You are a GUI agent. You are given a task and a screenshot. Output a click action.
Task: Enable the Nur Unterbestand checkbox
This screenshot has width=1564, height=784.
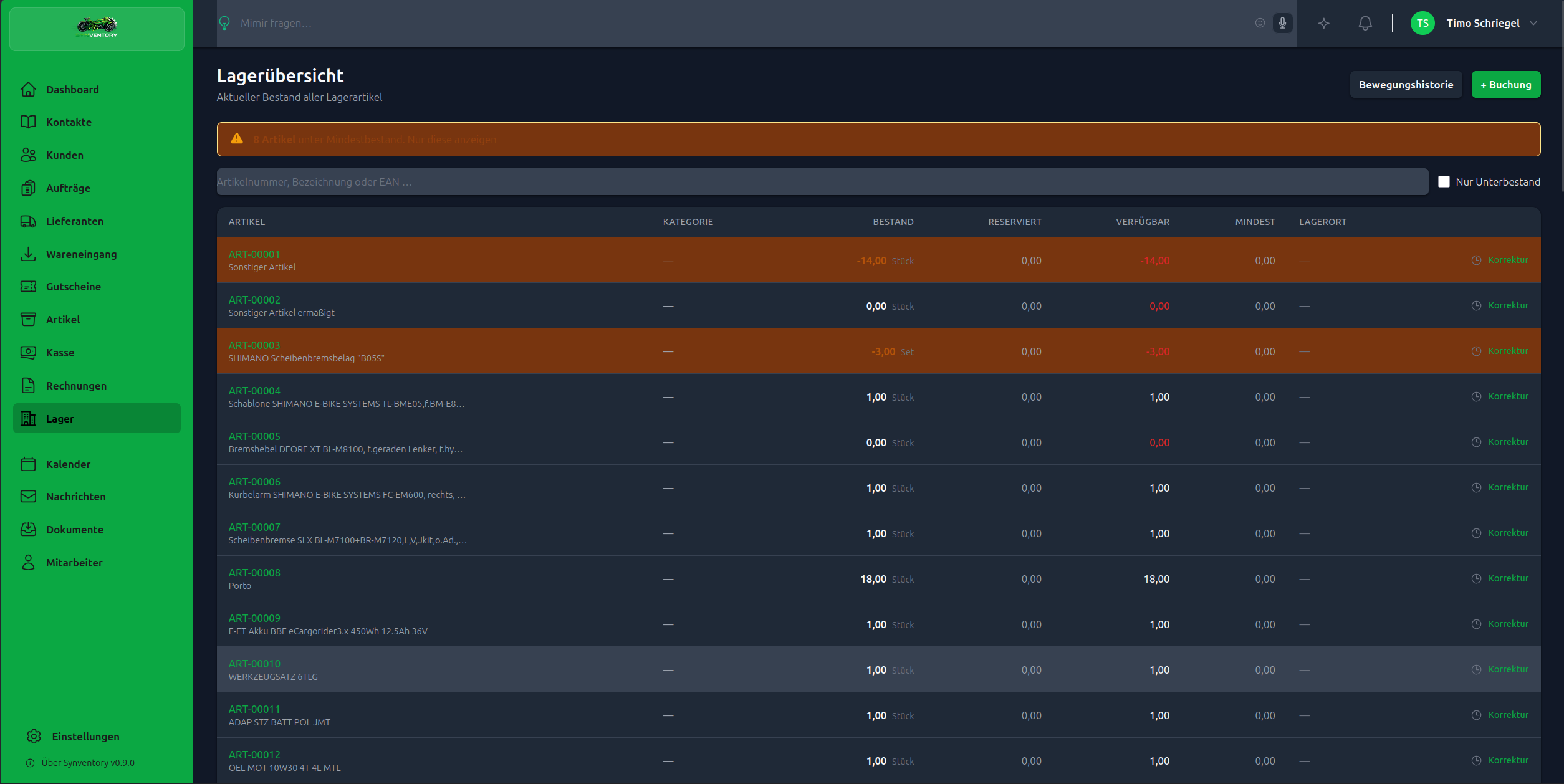1444,181
